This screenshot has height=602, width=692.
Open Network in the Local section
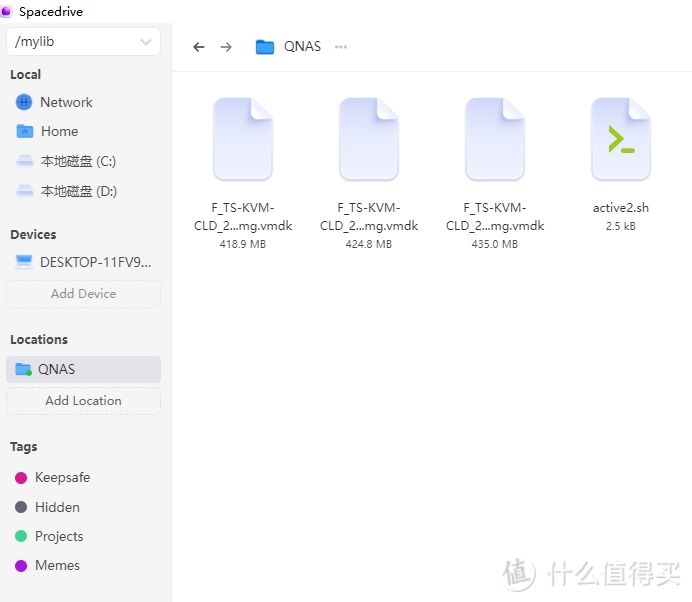[x=66, y=102]
